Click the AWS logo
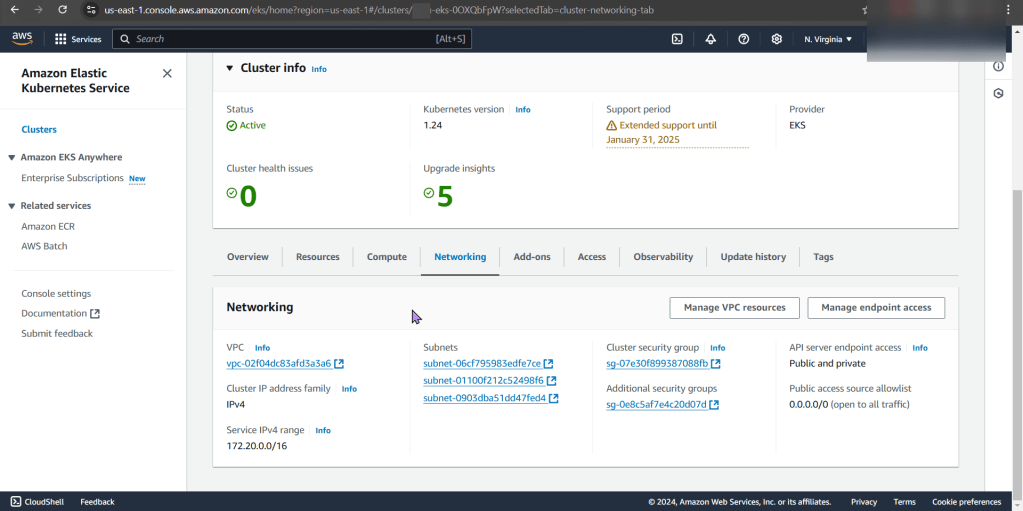The height and width of the screenshot is (511, 1023). (22, 39)
